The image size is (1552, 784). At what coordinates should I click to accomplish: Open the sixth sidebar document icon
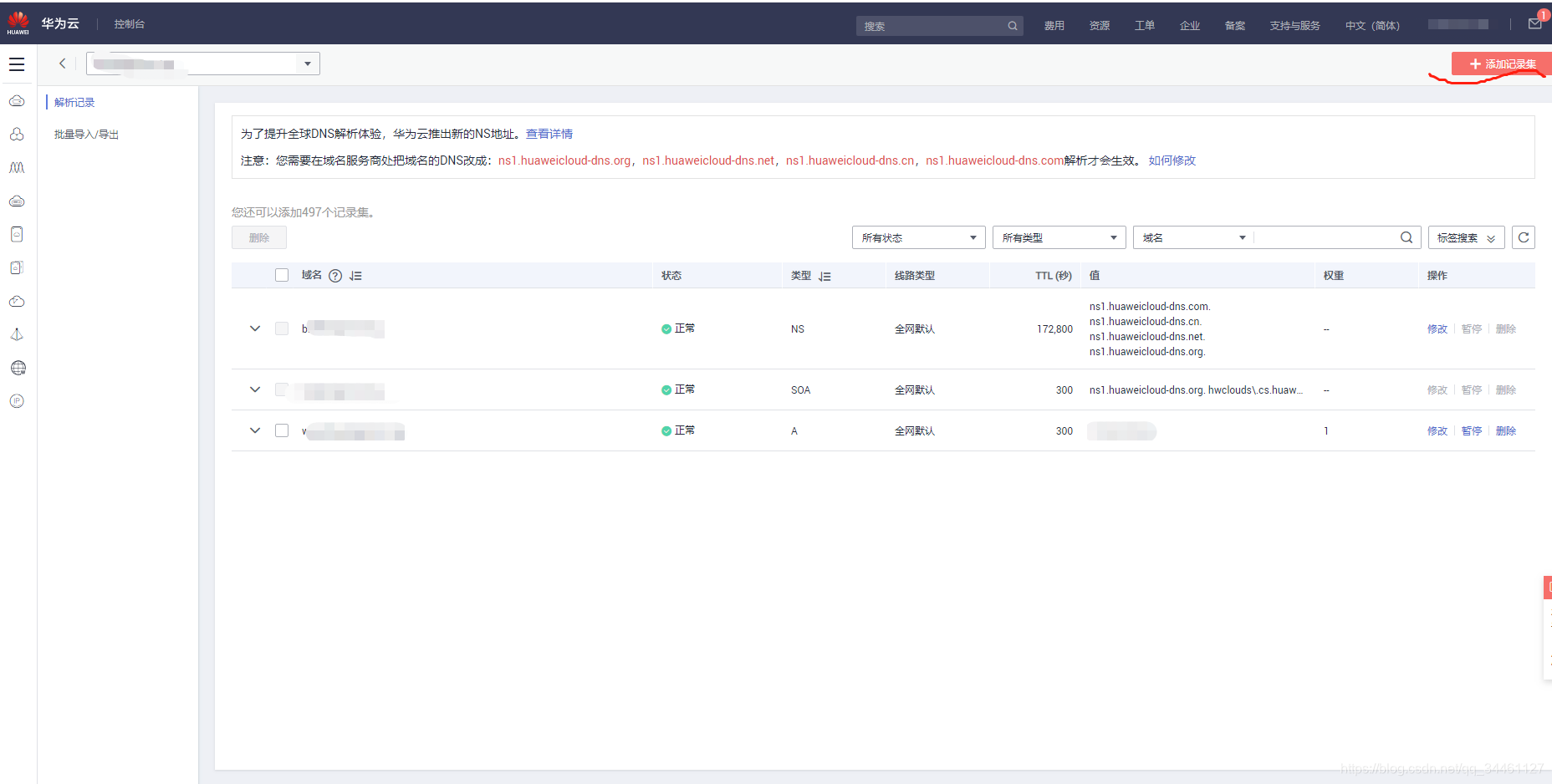17,267
